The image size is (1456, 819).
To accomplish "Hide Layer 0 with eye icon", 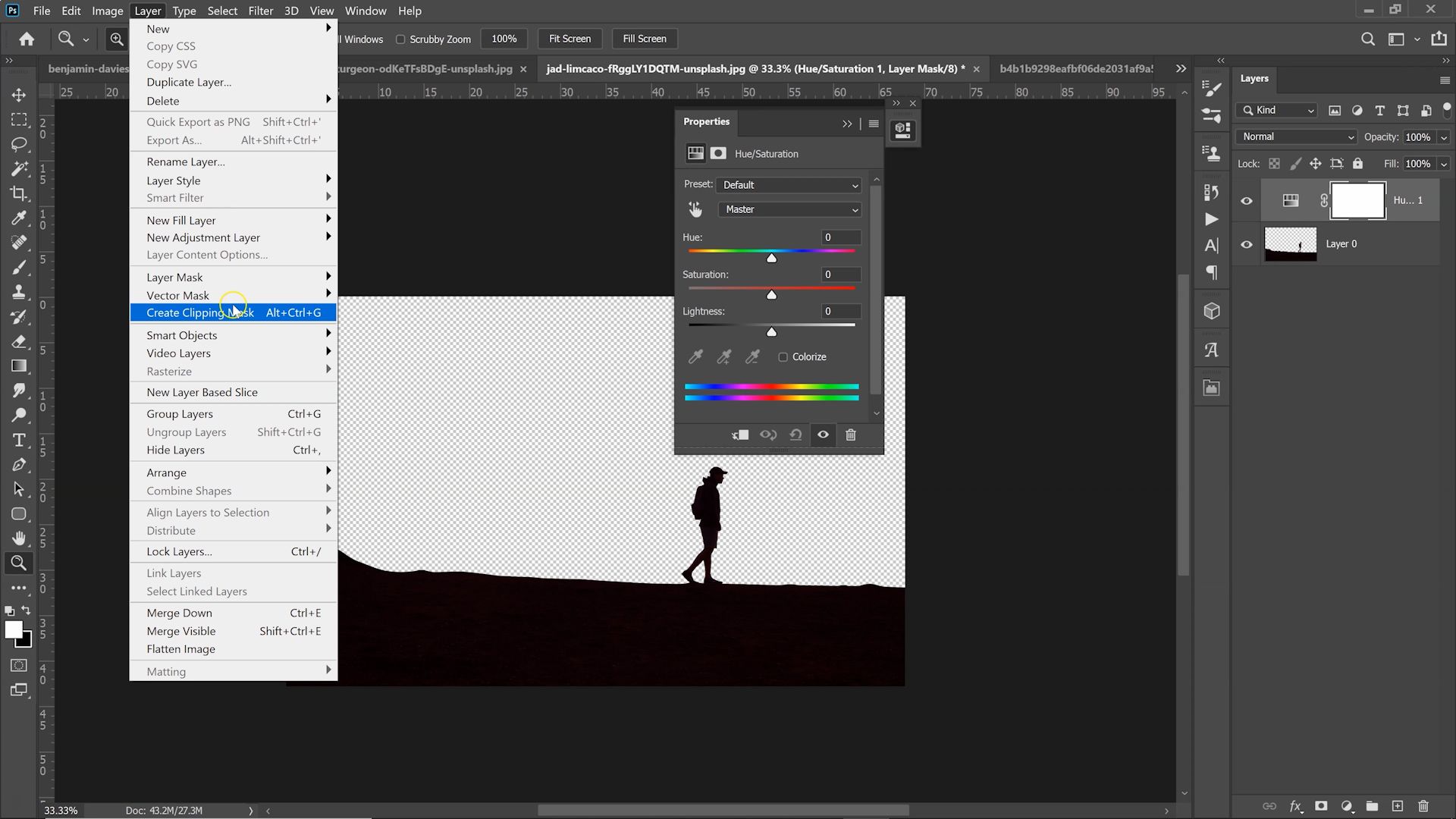I will [1247, 244].
